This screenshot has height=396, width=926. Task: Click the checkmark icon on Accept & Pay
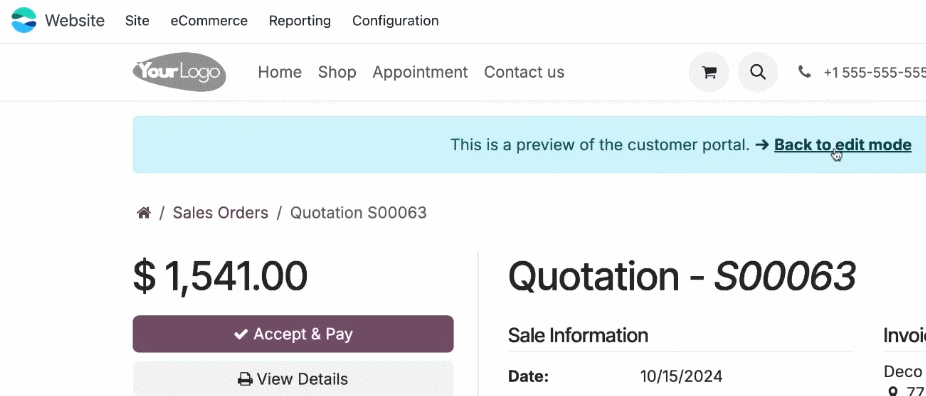tap(240, 334)
